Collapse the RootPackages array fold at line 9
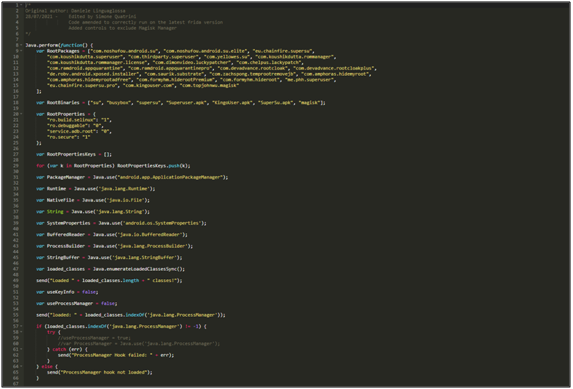 pos(21,51)
